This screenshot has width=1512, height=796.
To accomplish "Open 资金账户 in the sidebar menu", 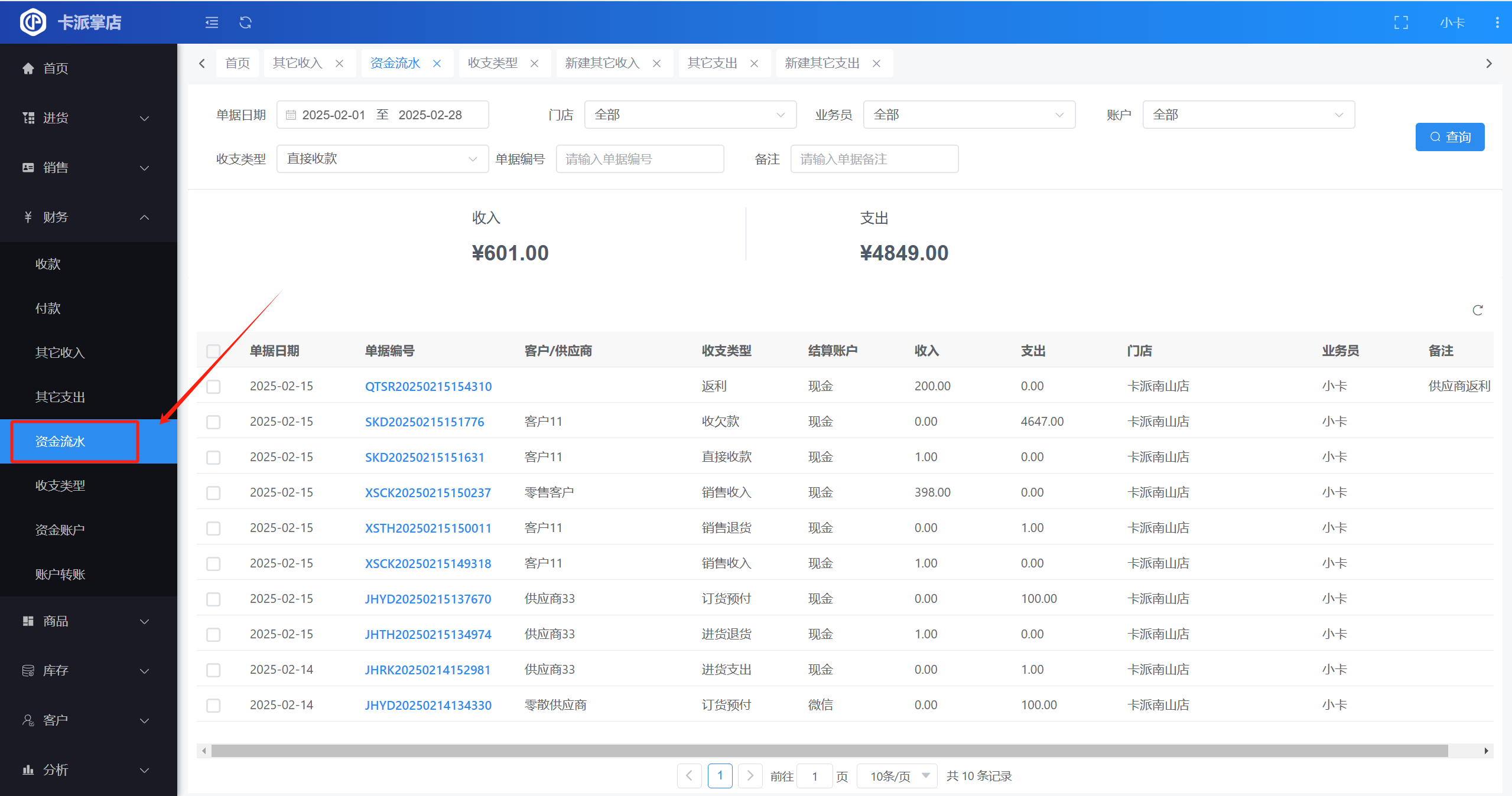I will [x=60, y=530].
